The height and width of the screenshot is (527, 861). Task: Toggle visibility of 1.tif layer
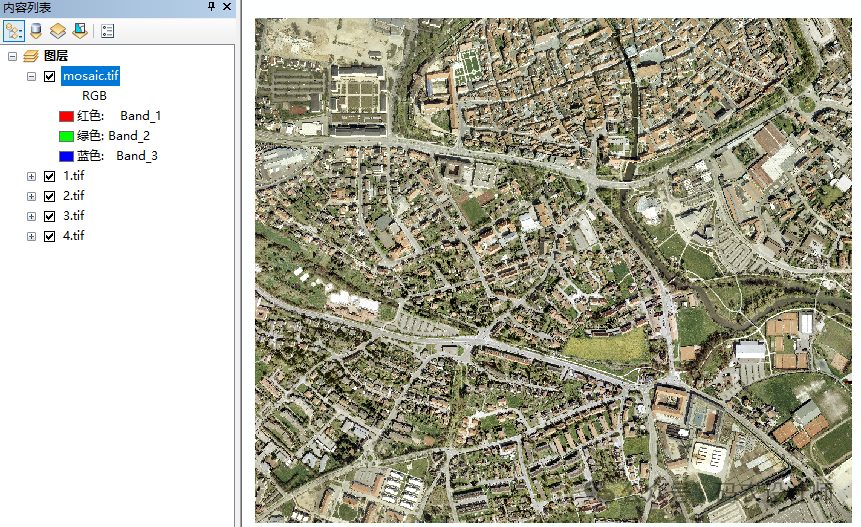pos(49,176)
